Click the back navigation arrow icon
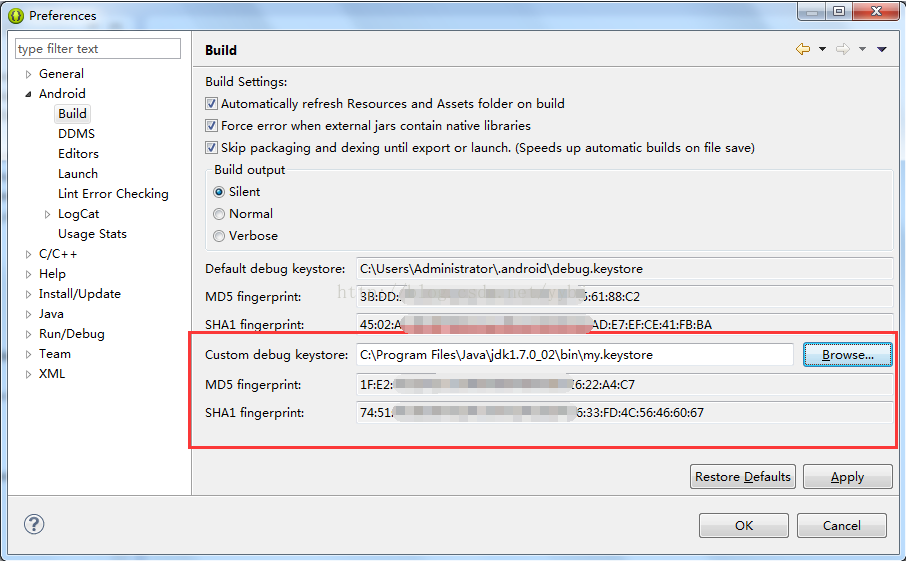 (803, 49)
